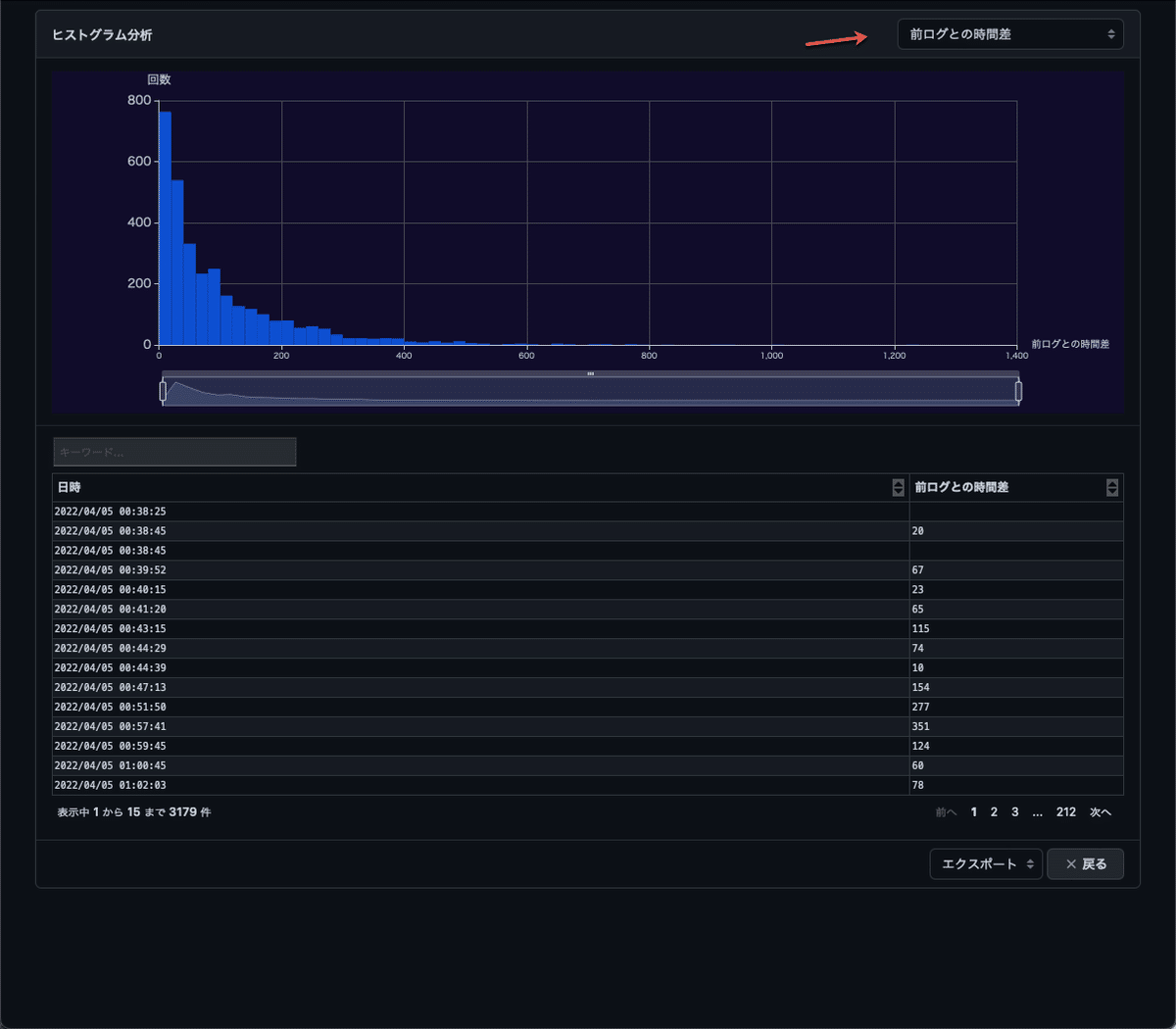1176x1029 pixels.
Task: Select row 2022/04/05 00:47:13
Action: (588, 688)
